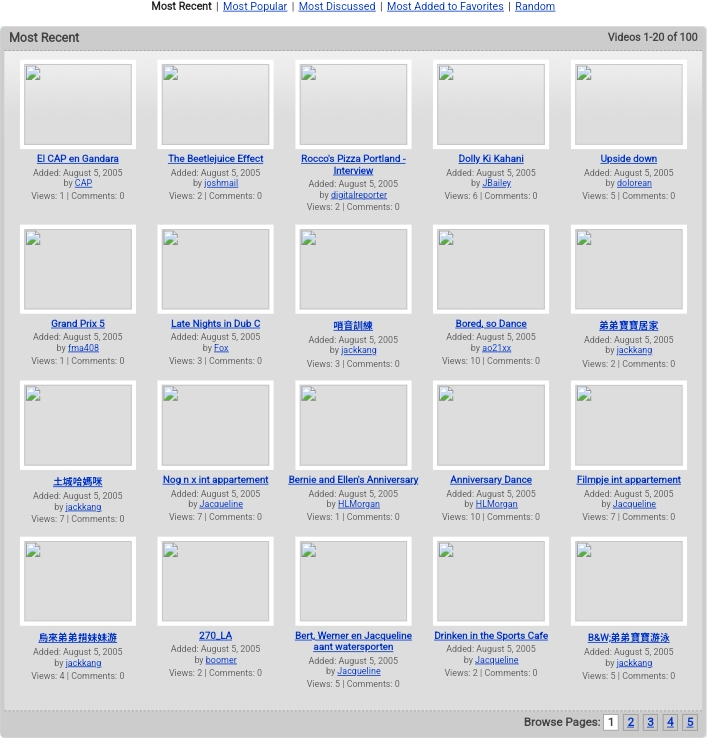Viewport: 707px width, 738px height.
Task: Open the Grand Prix 5 thumbnail
Action: coord(78,269)
